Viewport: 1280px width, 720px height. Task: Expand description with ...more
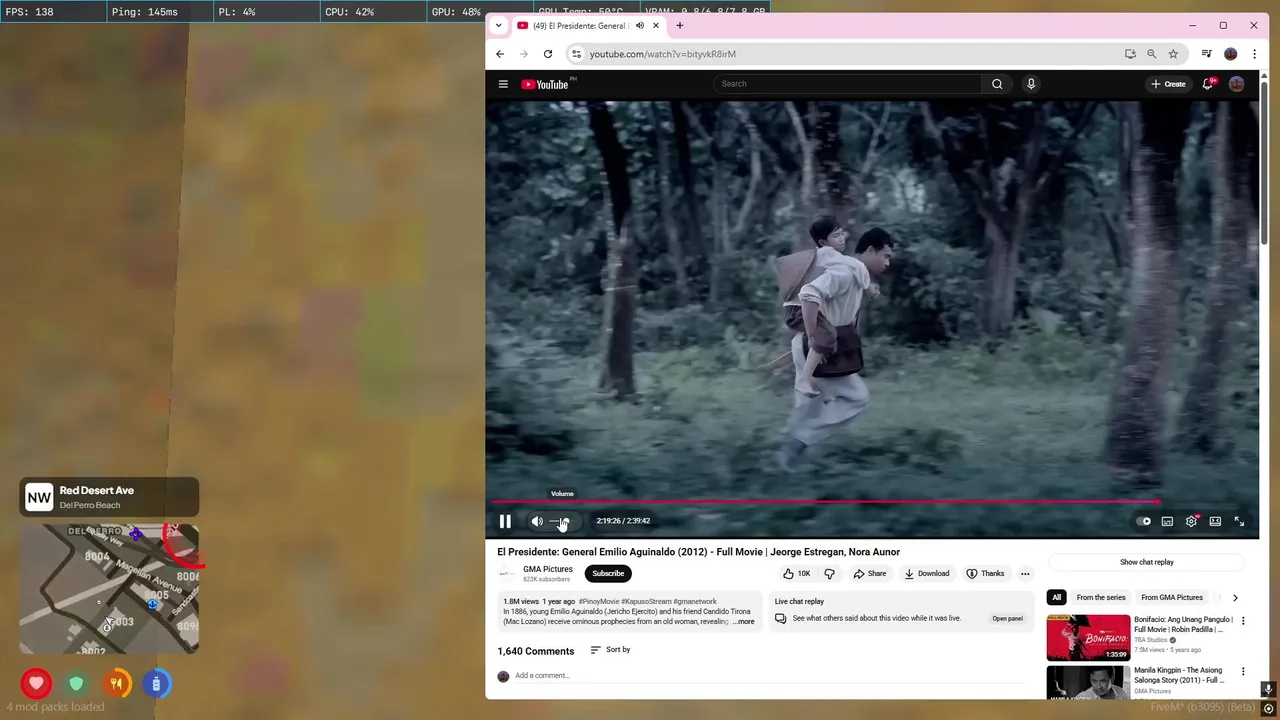click(x=743, y=622)
